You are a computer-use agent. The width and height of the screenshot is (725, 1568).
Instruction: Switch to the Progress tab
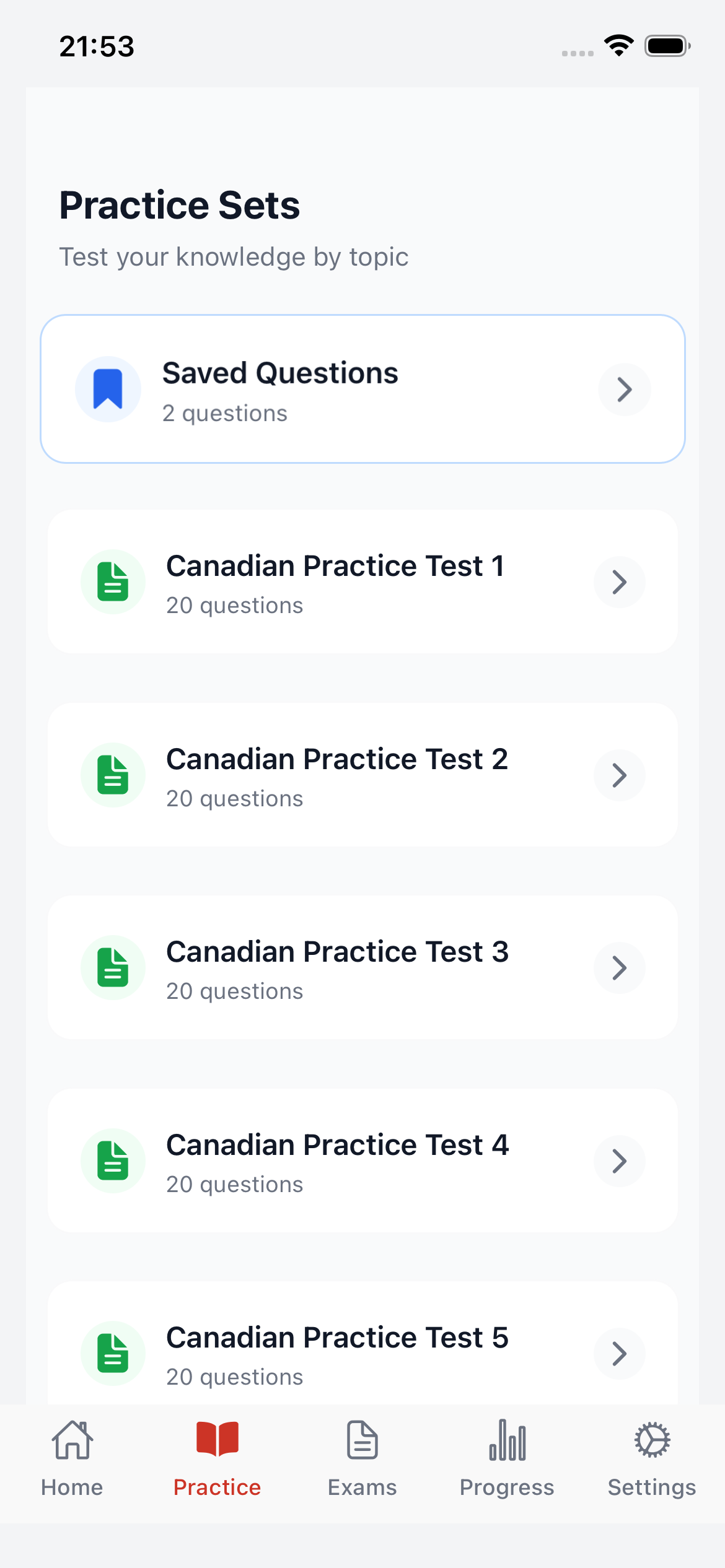[507, 1468]
